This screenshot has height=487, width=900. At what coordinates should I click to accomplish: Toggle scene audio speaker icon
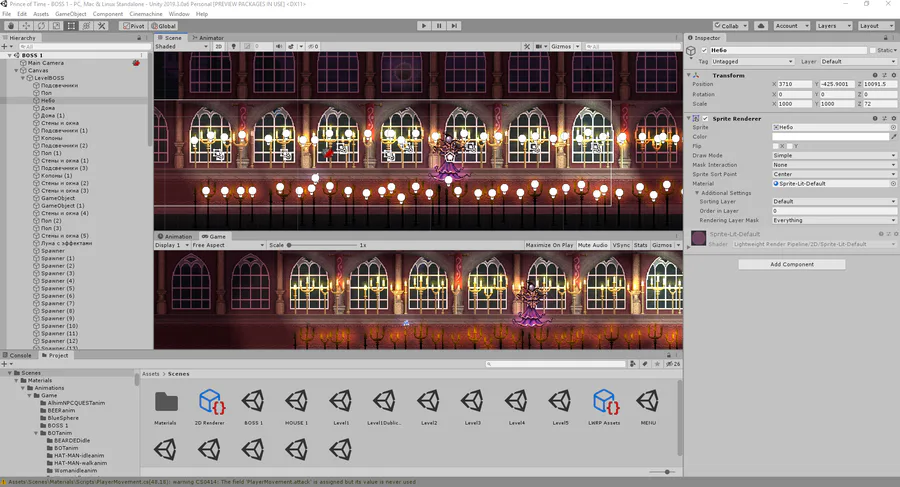click(279, 47)
